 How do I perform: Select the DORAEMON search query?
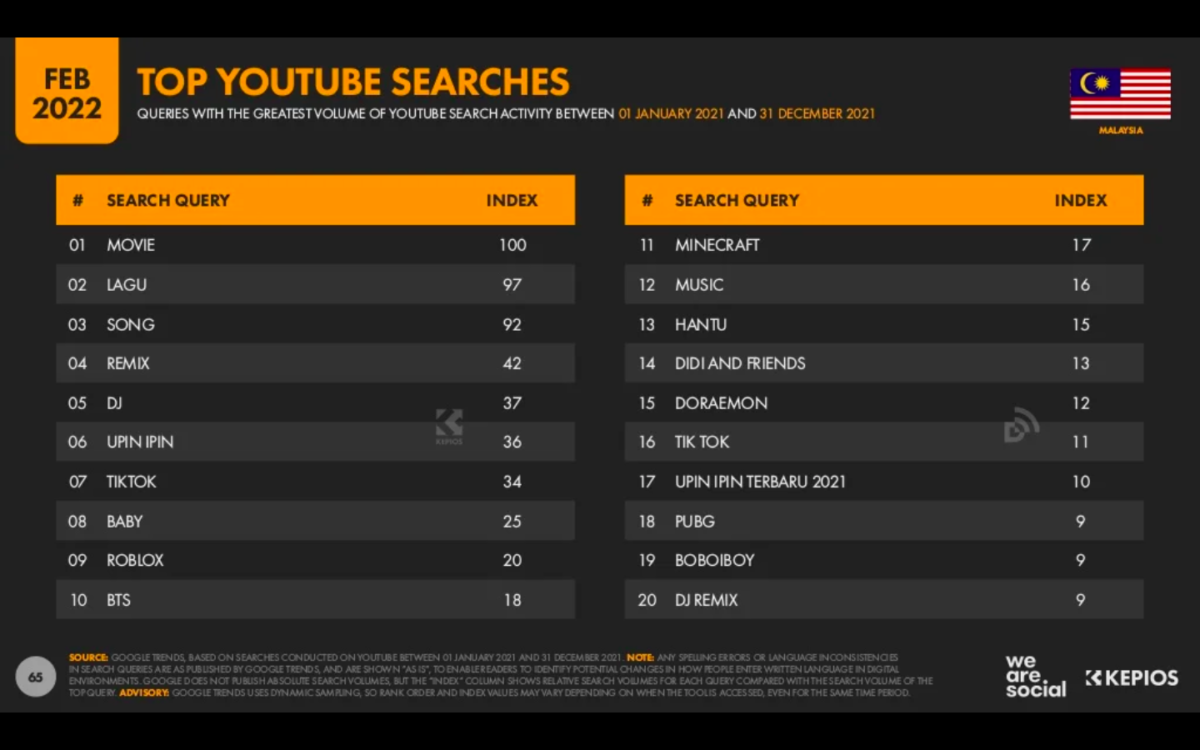pyautogui.click(x=721, y=403)
